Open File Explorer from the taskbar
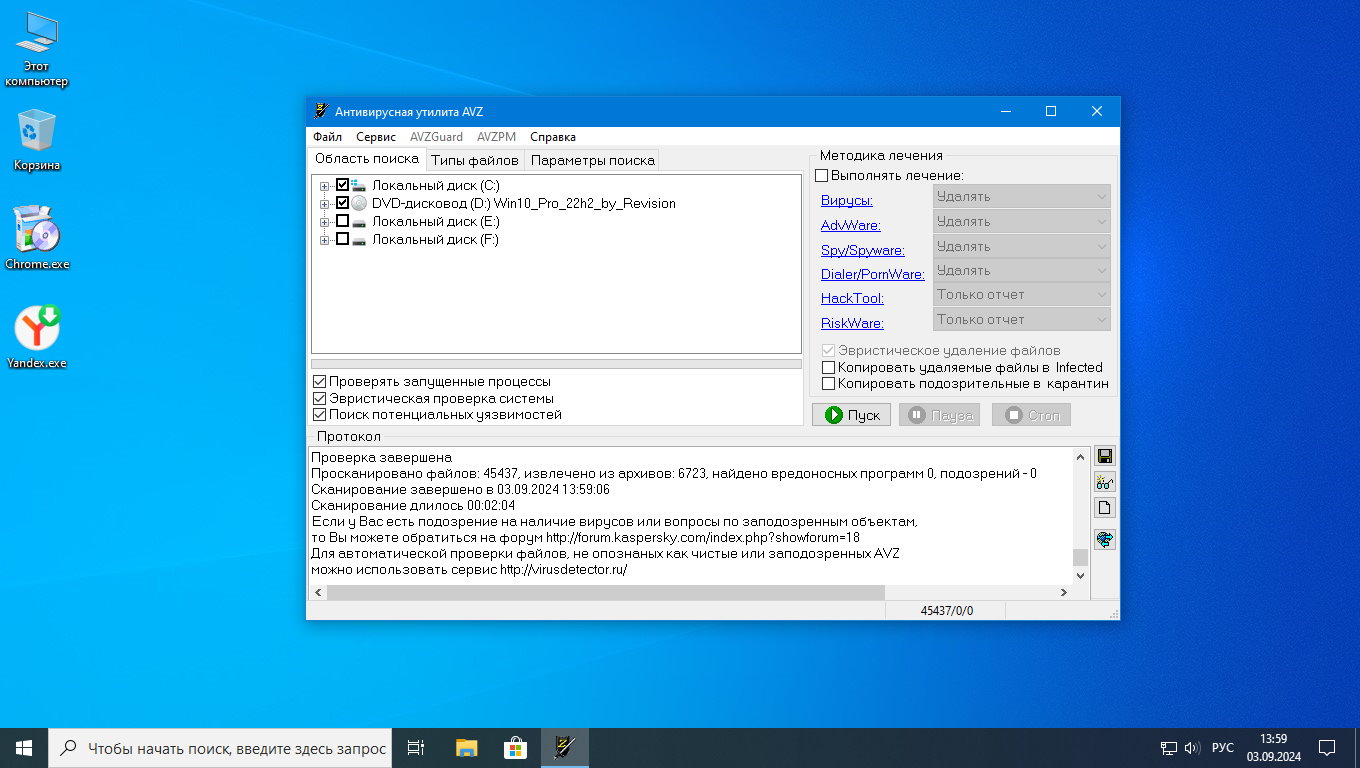Viewport: 1360px width, 768px height. click(467, 748)
